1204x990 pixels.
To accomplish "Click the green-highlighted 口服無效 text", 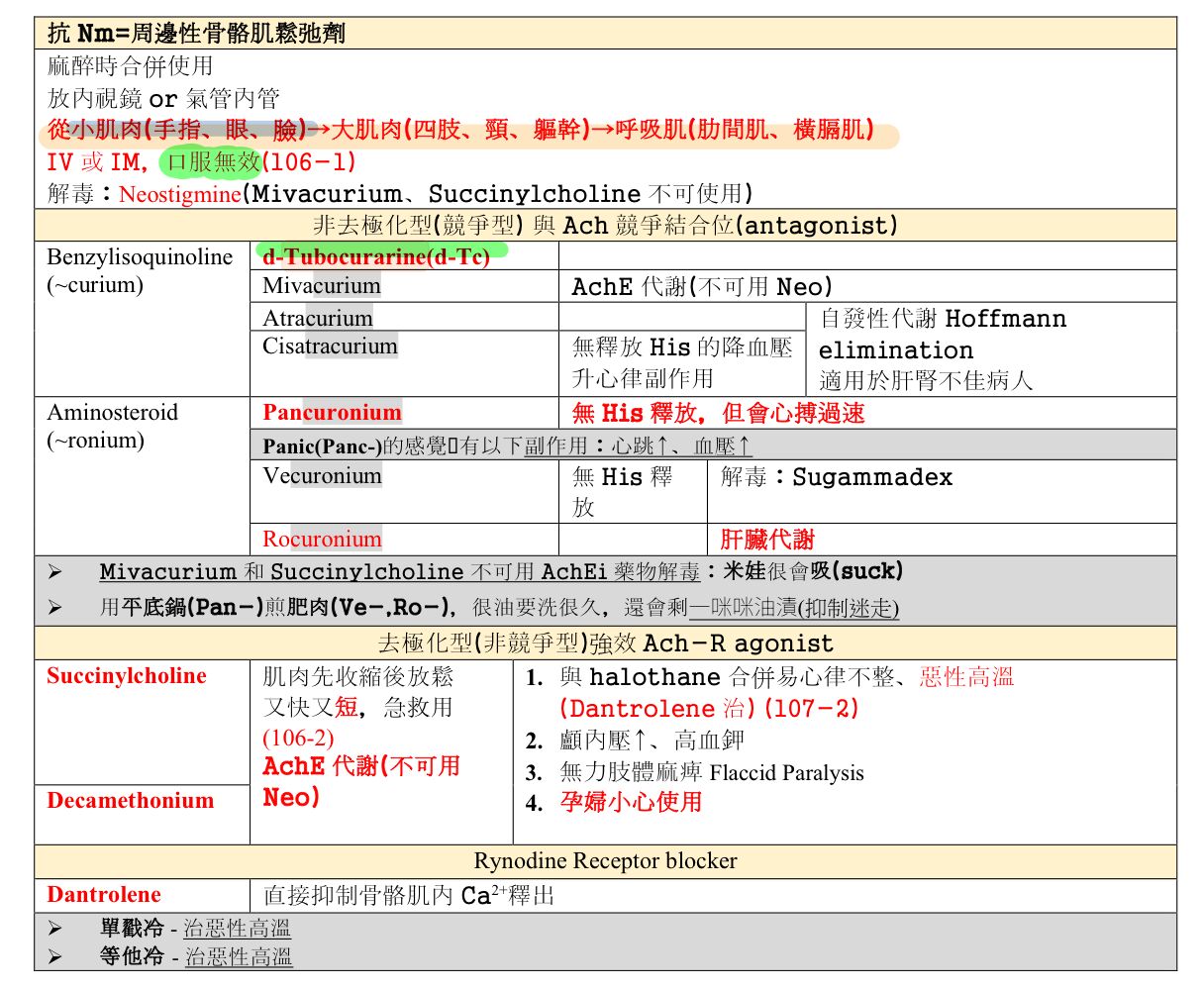I will [213, 161].
